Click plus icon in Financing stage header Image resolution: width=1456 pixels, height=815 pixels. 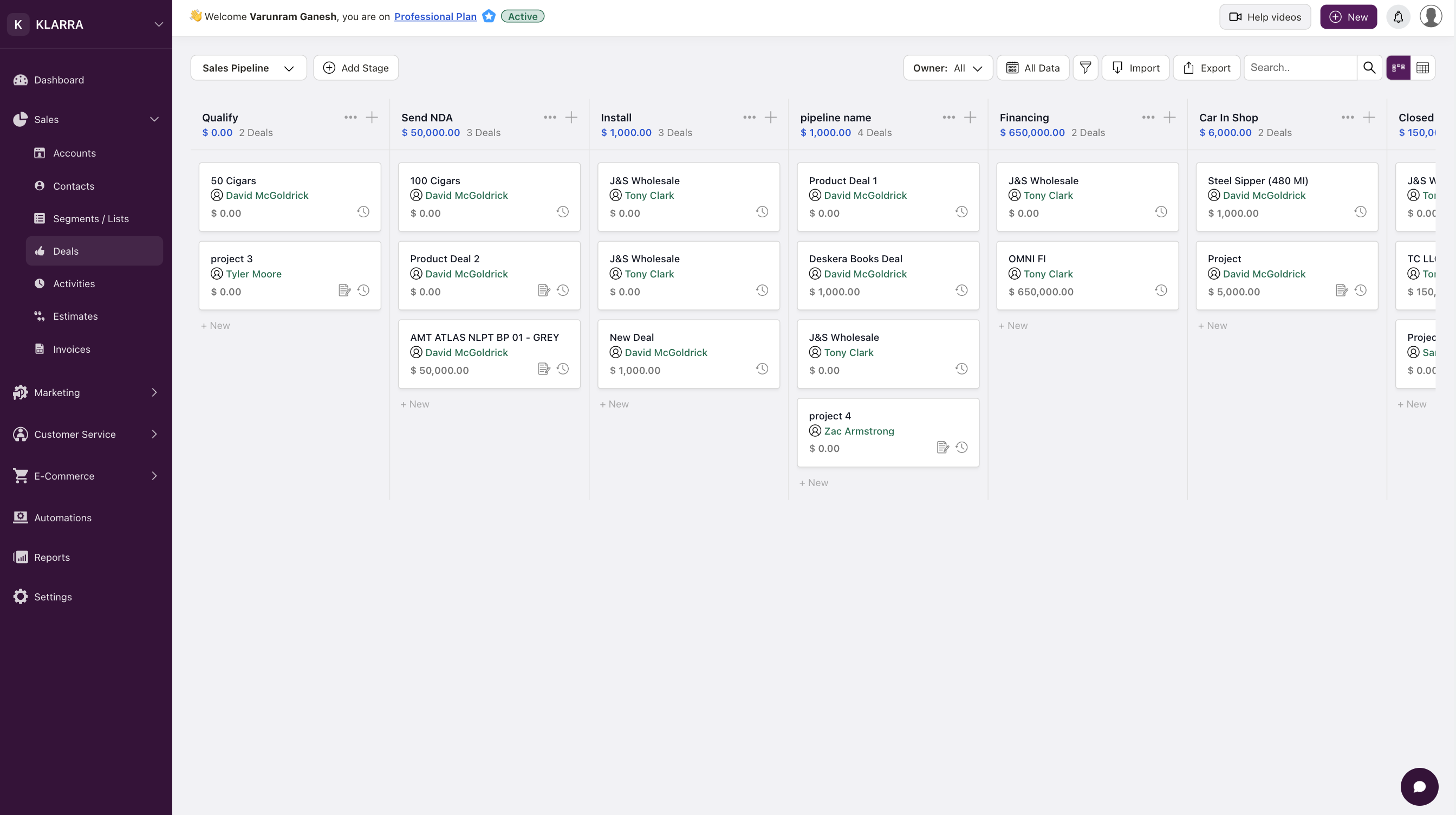(x=1169, y=118)
